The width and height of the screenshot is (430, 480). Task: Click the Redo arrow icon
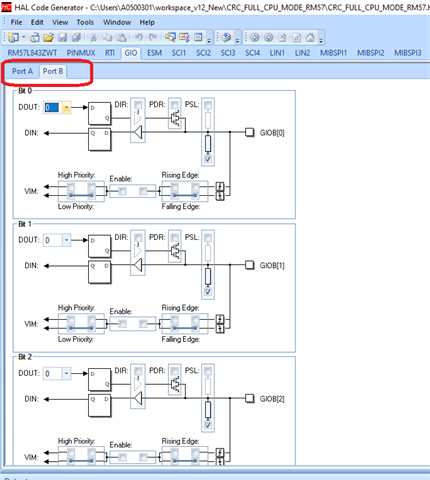[153, 37]
